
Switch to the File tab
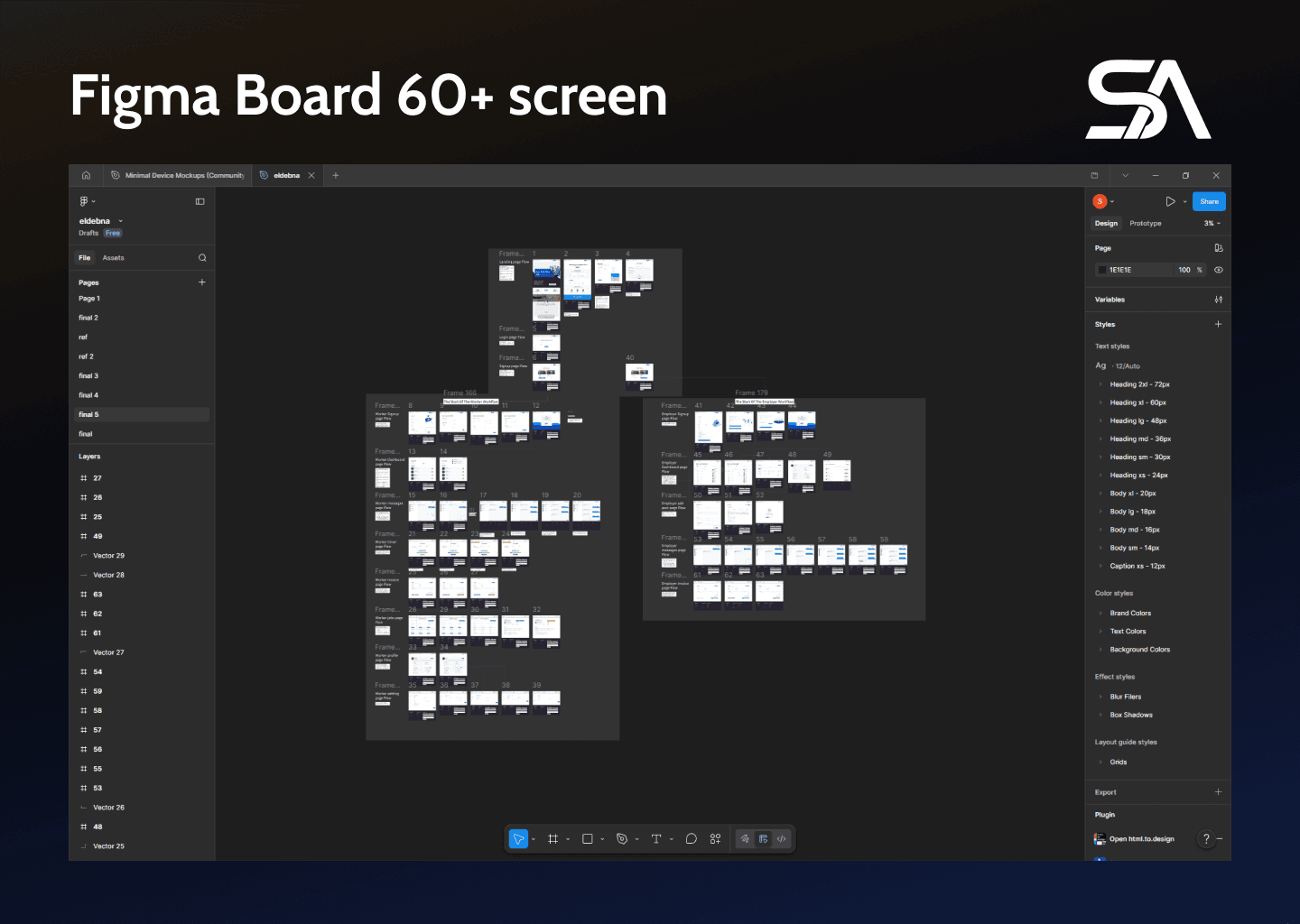(84, 258)
